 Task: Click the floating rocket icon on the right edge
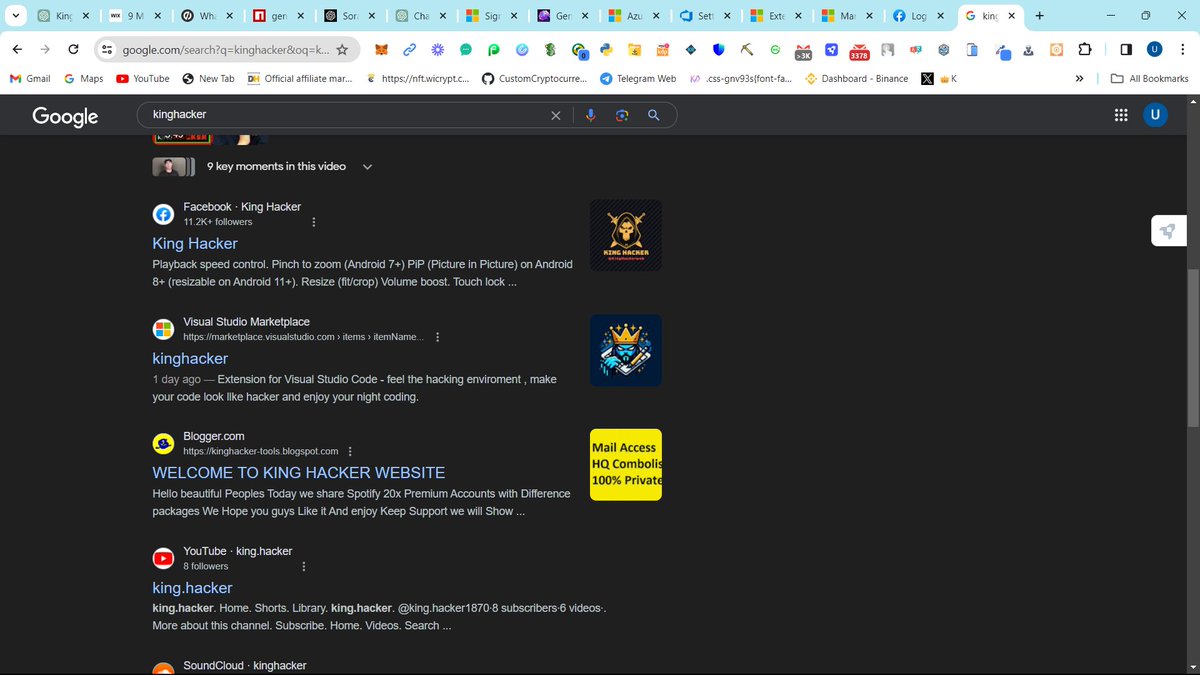tap(1167, 231)
